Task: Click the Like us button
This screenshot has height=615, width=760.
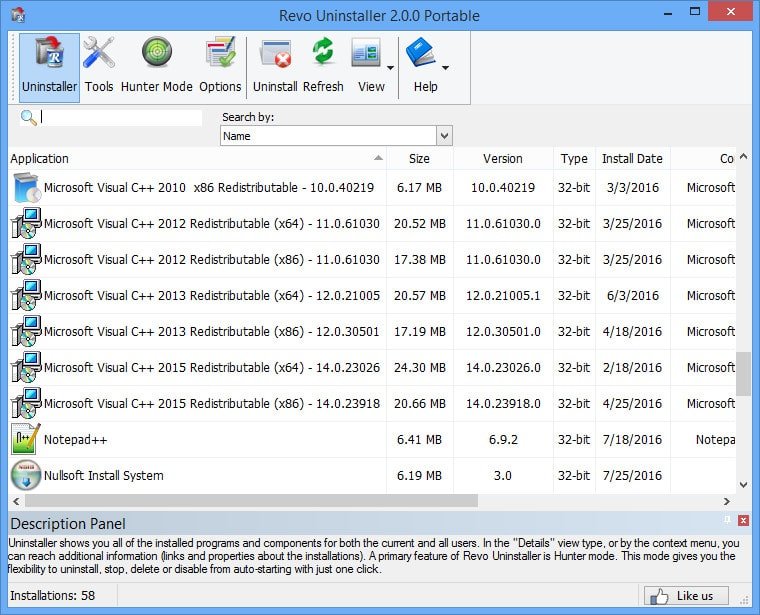Action: (x=686, y=596)
